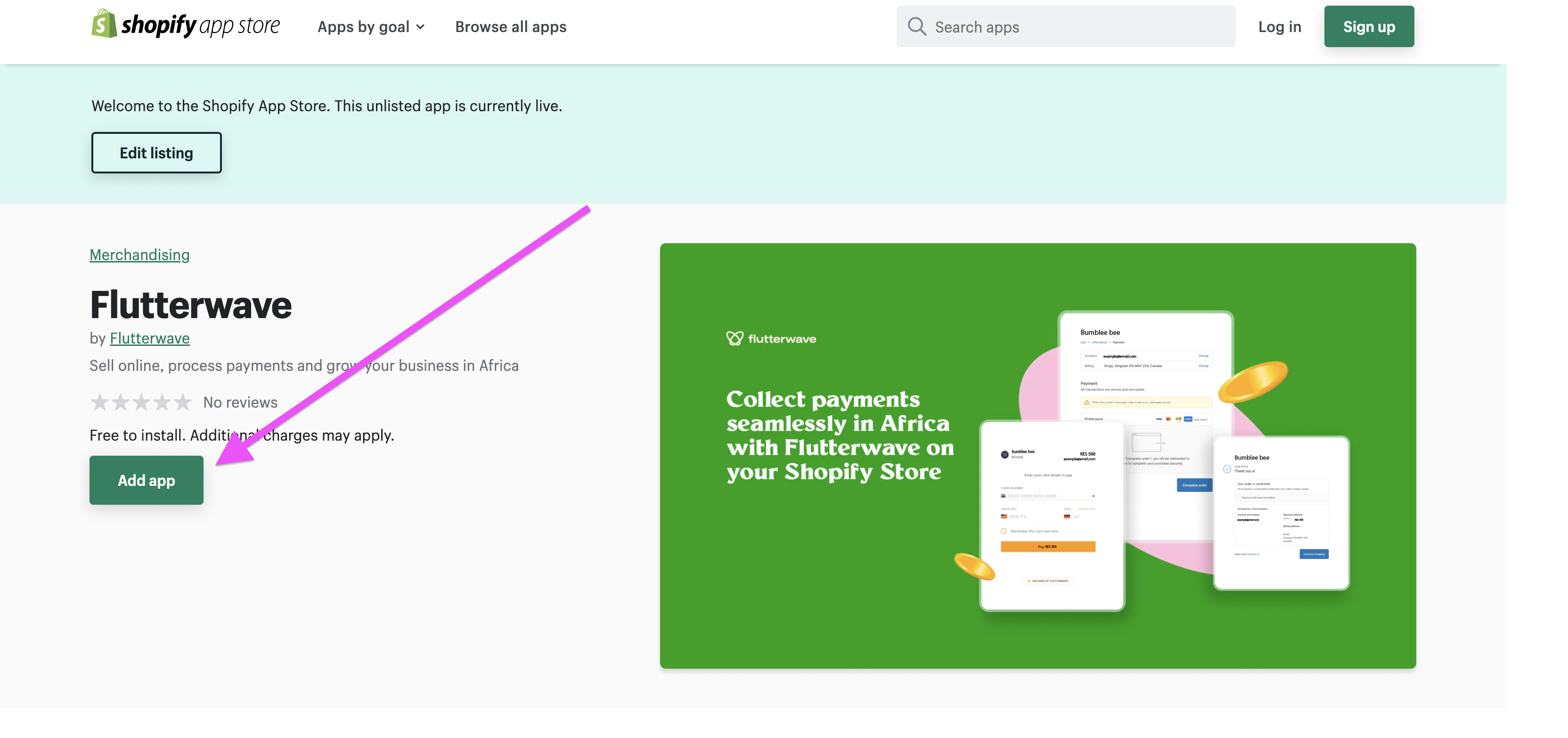Click the Merchandising category link
Image resolution: width=1568 pixels, height=738 pixels.
pos(139,255)
